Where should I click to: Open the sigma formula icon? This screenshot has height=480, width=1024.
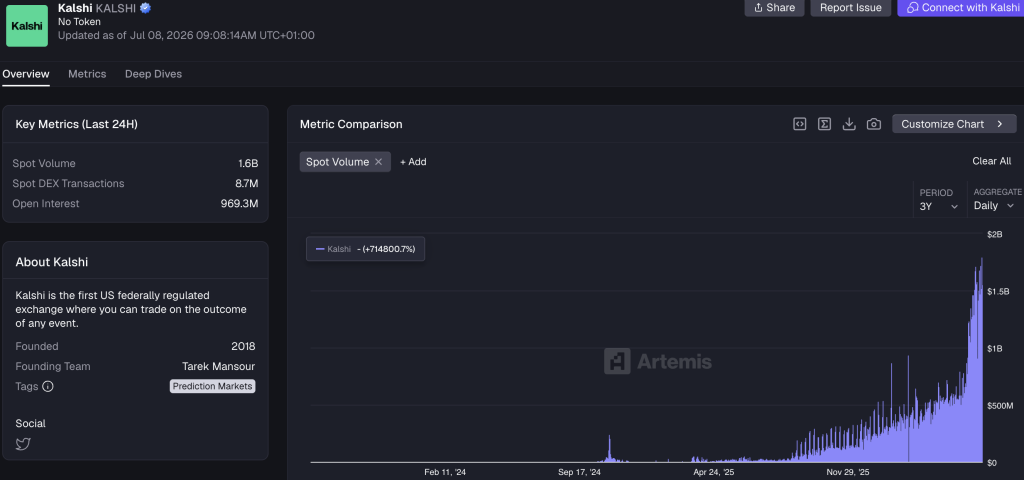coord(824,124)
